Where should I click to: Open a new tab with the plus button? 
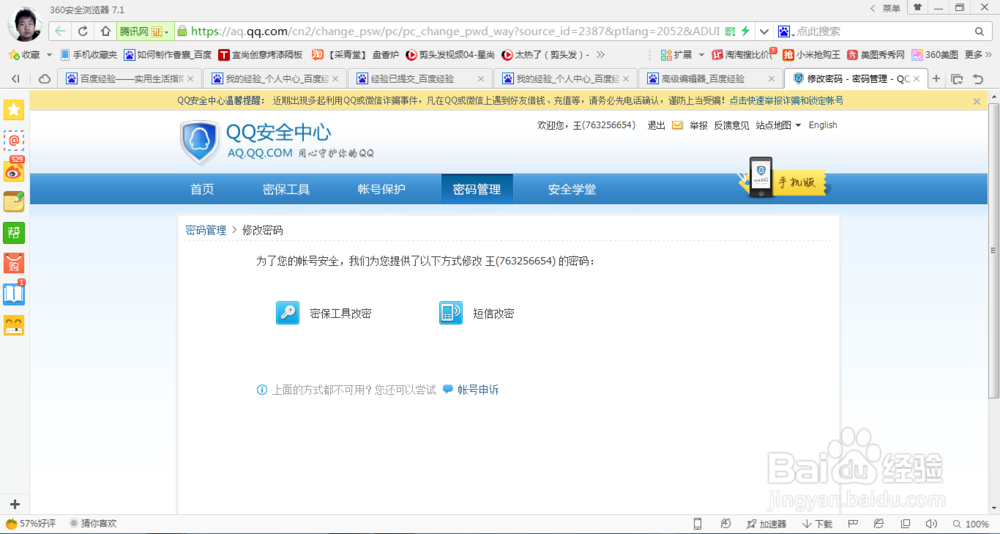click(936, 78)
